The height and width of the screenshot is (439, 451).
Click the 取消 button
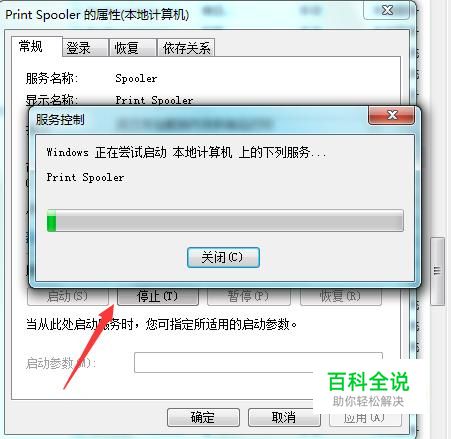click(x=284, y=417)
